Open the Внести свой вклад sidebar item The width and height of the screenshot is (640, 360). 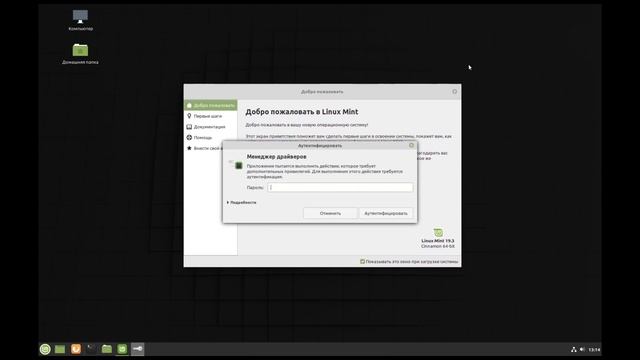click(204, 148)
